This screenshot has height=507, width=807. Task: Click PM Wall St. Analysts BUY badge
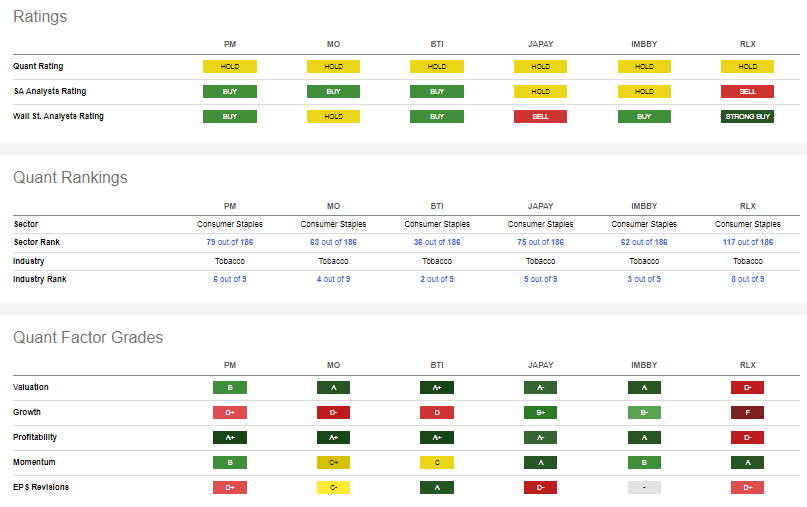(x=230, y=116)
